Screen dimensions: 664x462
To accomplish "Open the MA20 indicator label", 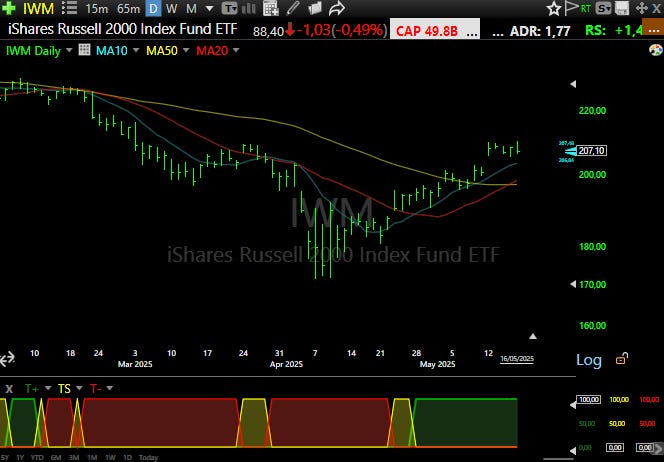I will [x=212, y=51].
